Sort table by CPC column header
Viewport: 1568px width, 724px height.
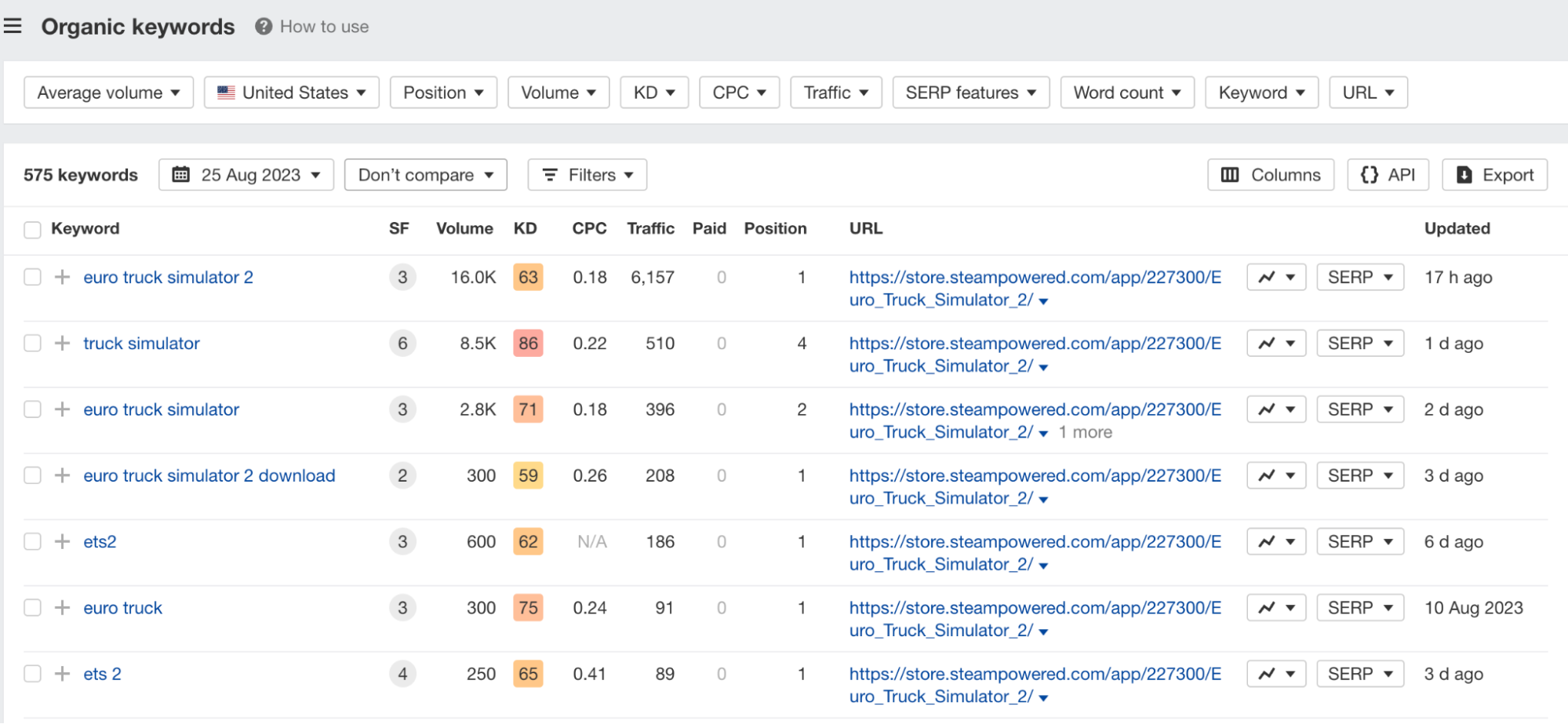[589, 228]
